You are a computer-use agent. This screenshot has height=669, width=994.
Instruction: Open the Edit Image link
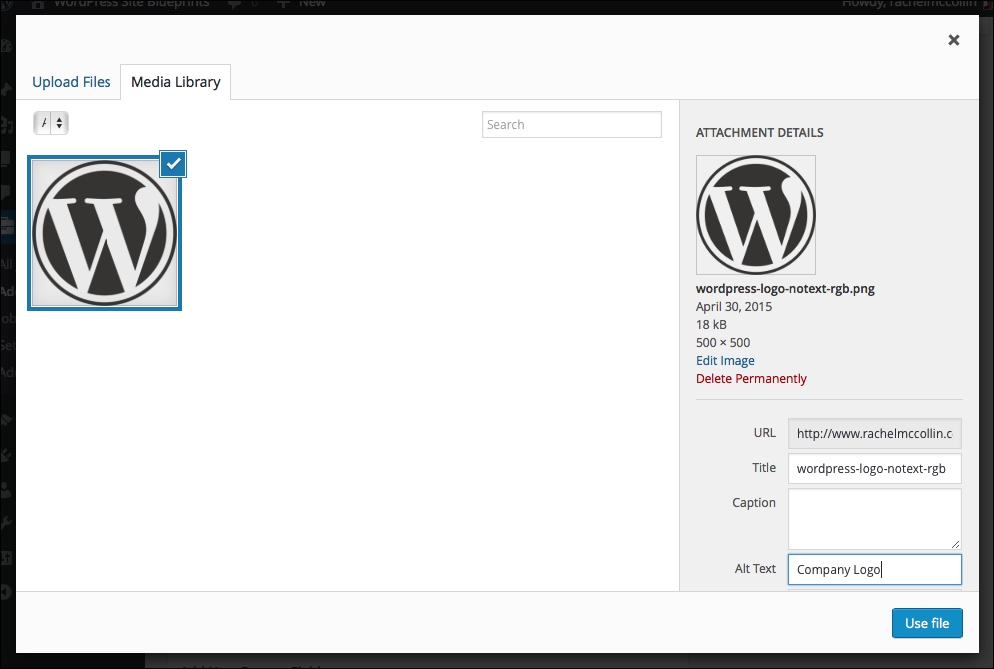pos(725,360)
